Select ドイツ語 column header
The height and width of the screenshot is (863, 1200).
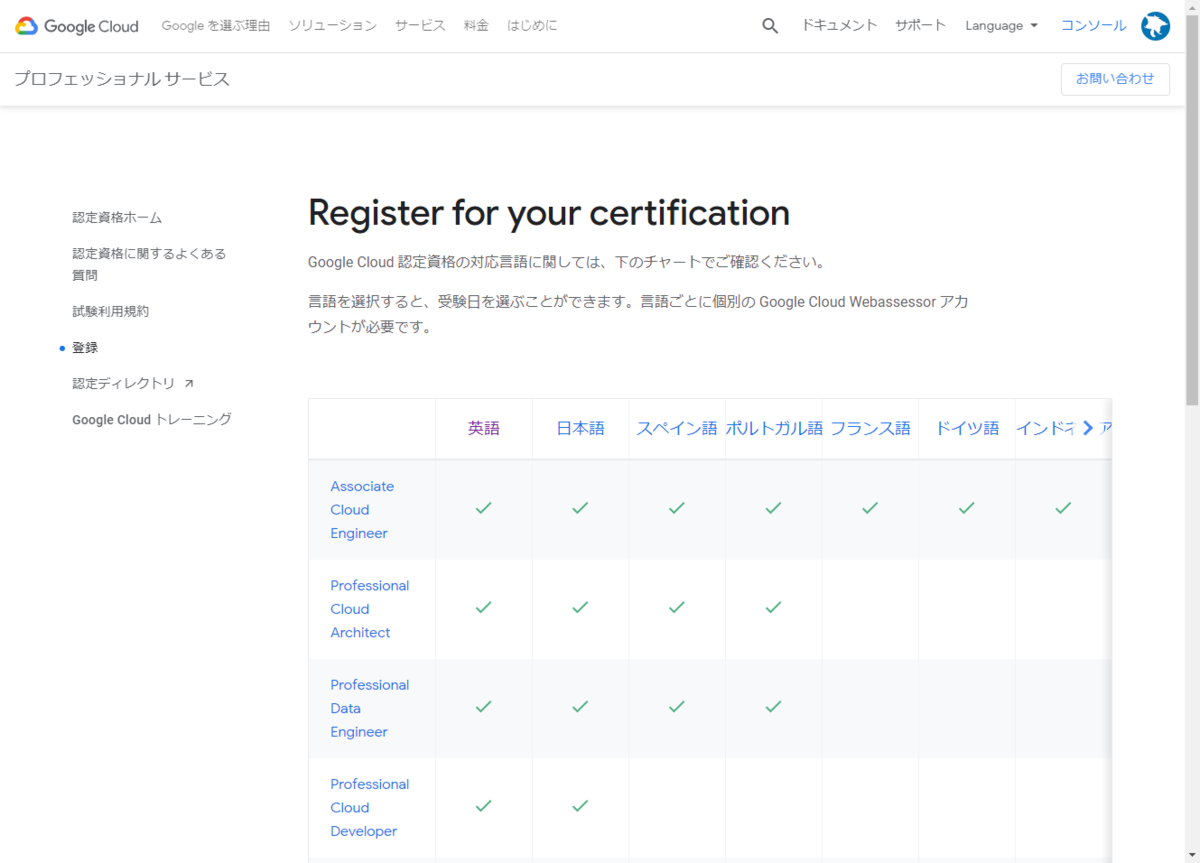[967, 428]
